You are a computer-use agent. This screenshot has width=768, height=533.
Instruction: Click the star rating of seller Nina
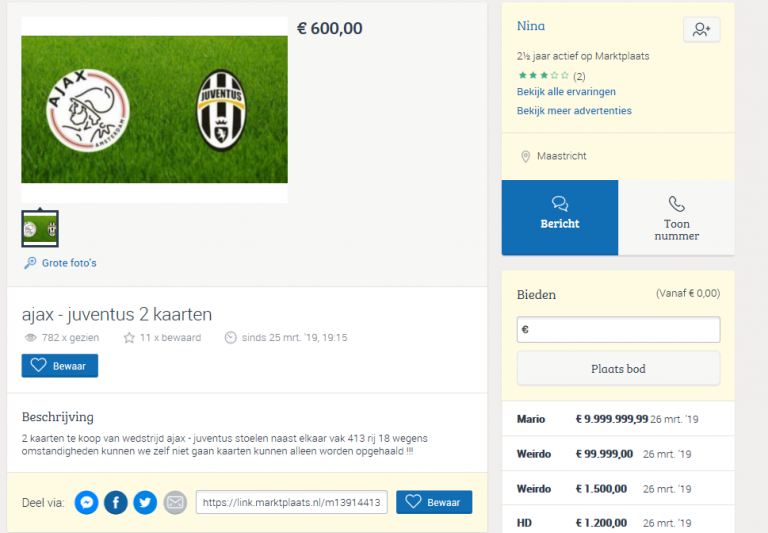[544, 75]
